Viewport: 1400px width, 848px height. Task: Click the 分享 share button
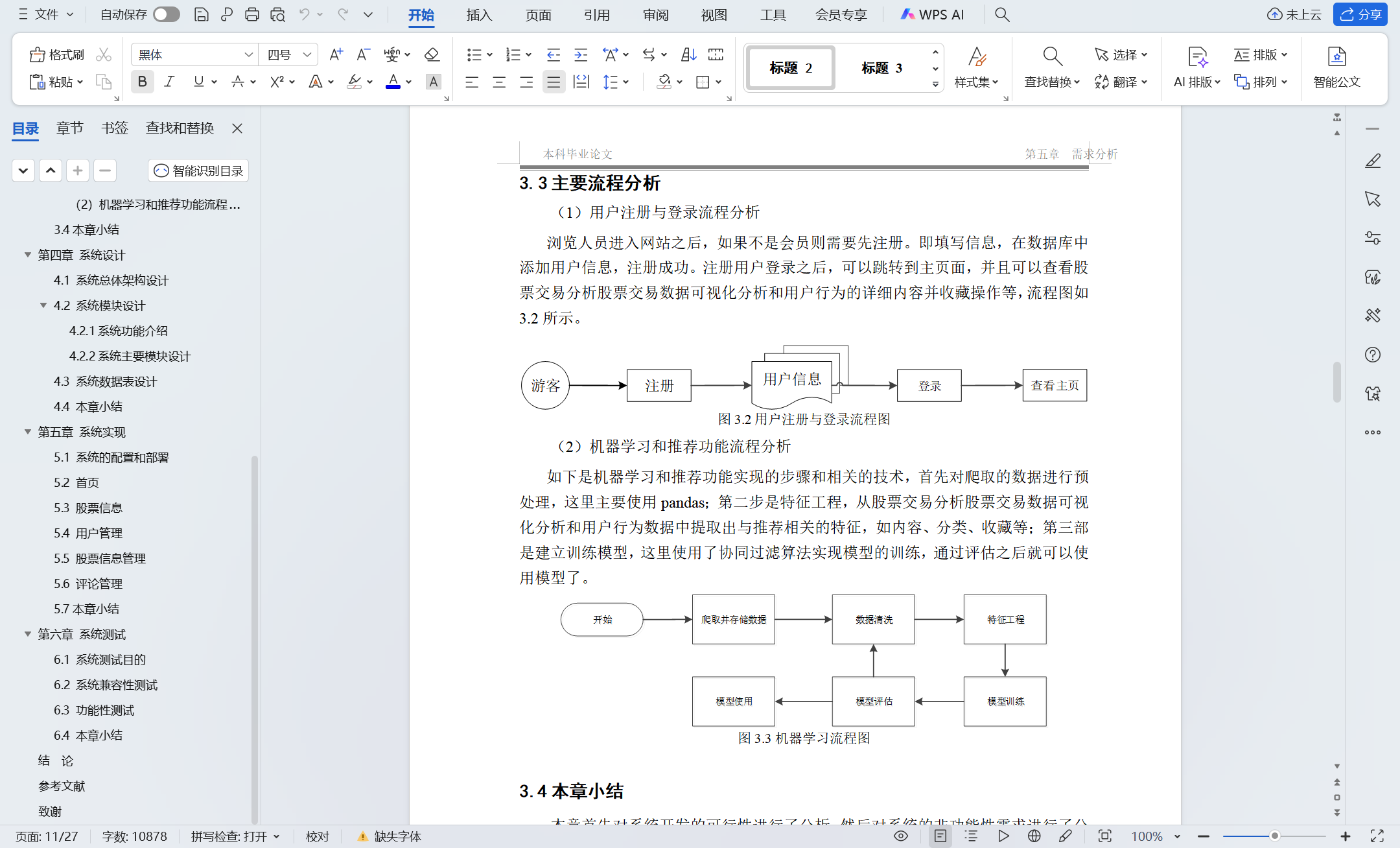tap(1360, 14)
